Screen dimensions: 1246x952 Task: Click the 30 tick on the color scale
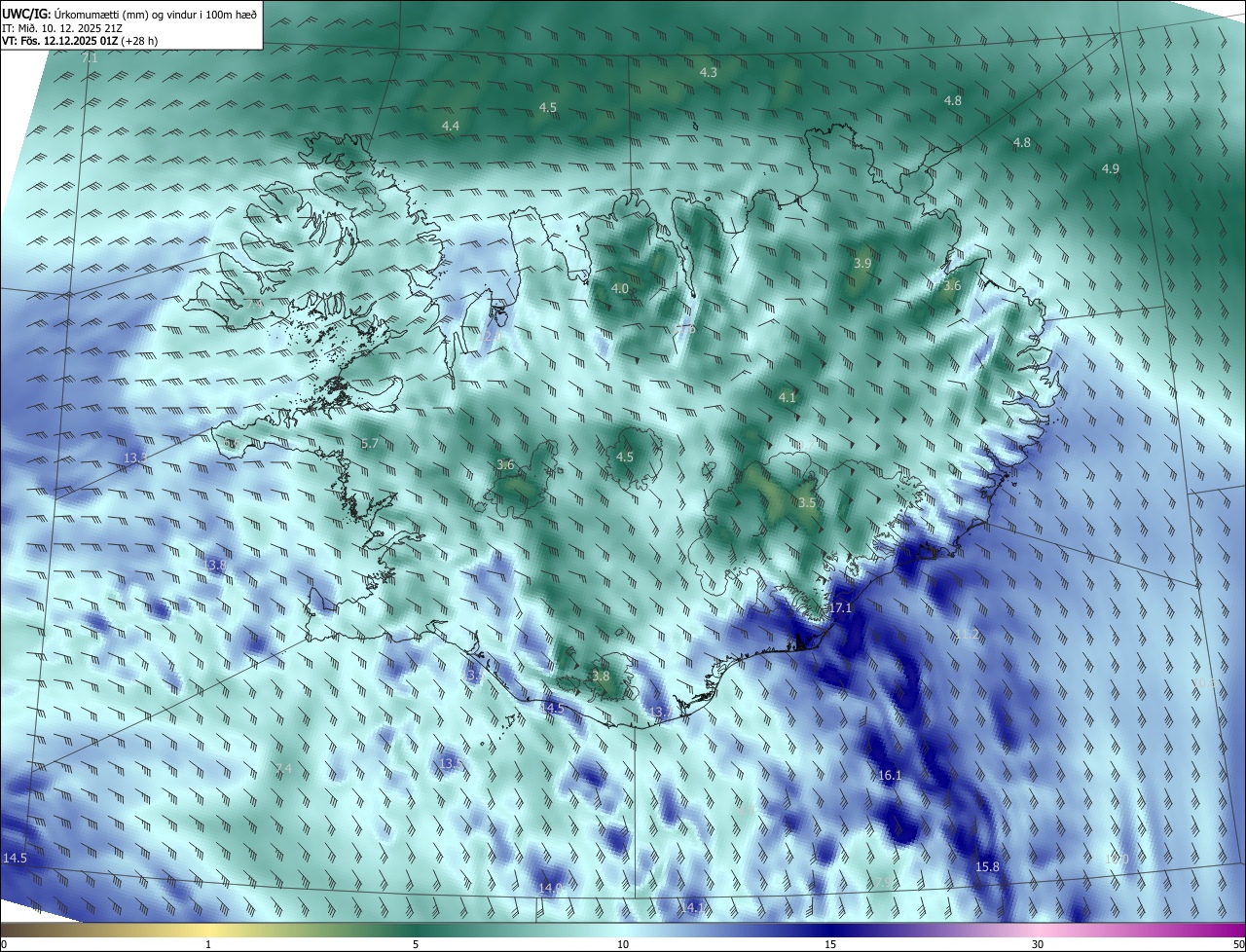coord(1038,945)
